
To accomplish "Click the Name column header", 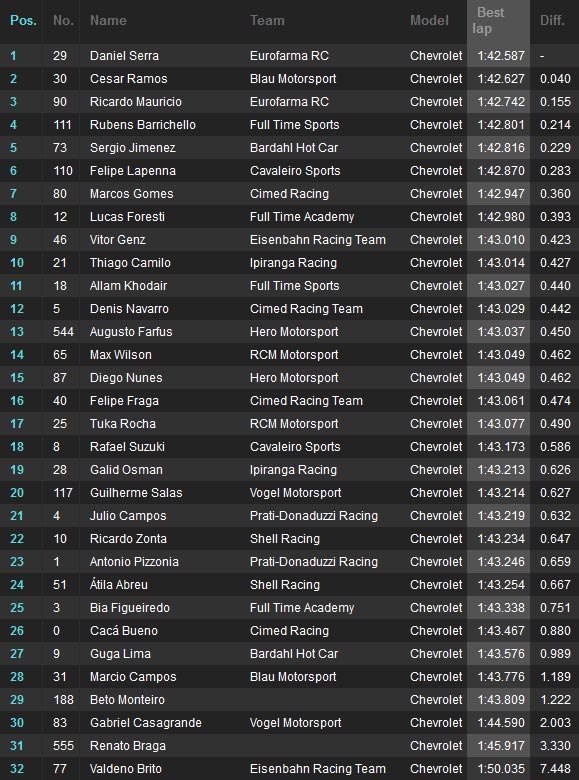I will click(108, 20).
